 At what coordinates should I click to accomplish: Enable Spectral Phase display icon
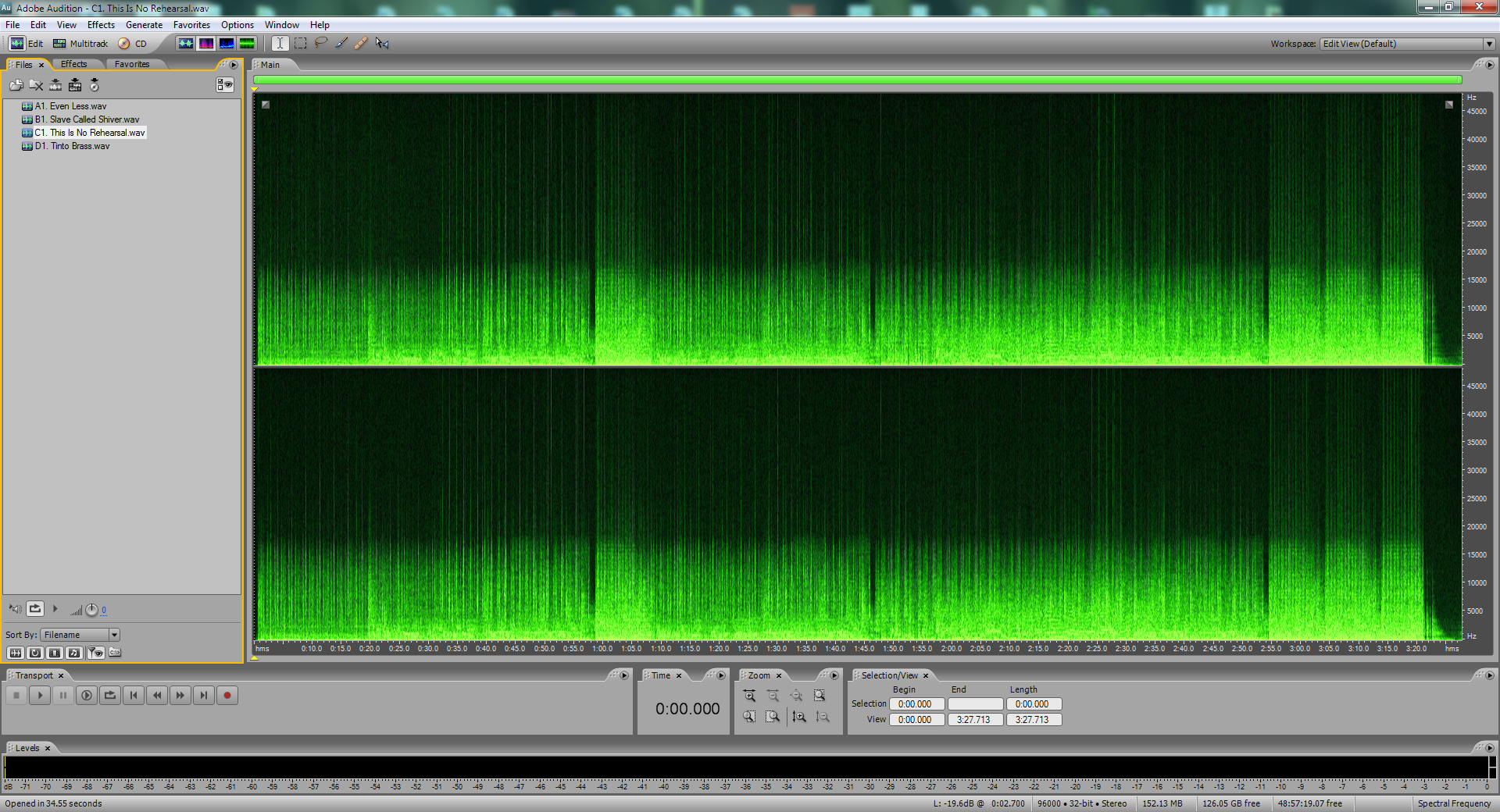pos(246,44)
